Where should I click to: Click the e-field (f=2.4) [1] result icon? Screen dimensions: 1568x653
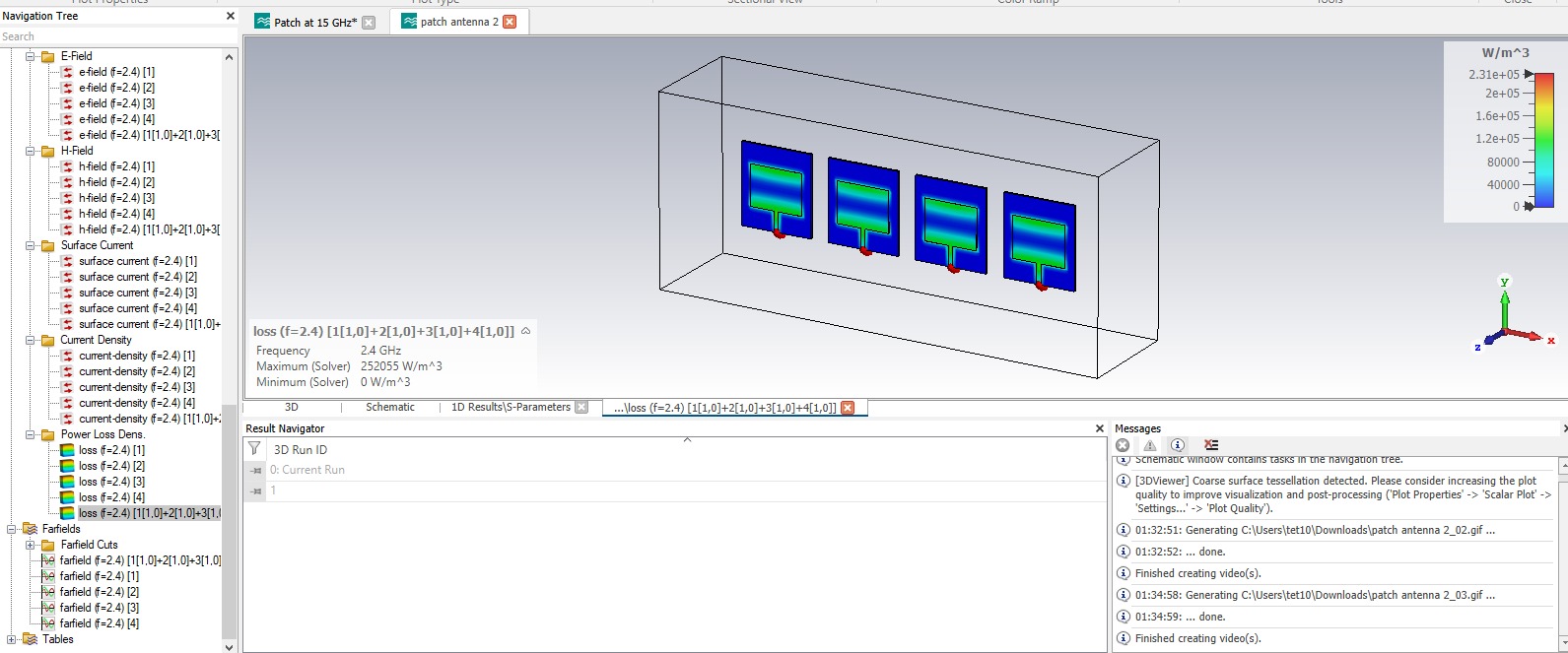tap(67, 72)
